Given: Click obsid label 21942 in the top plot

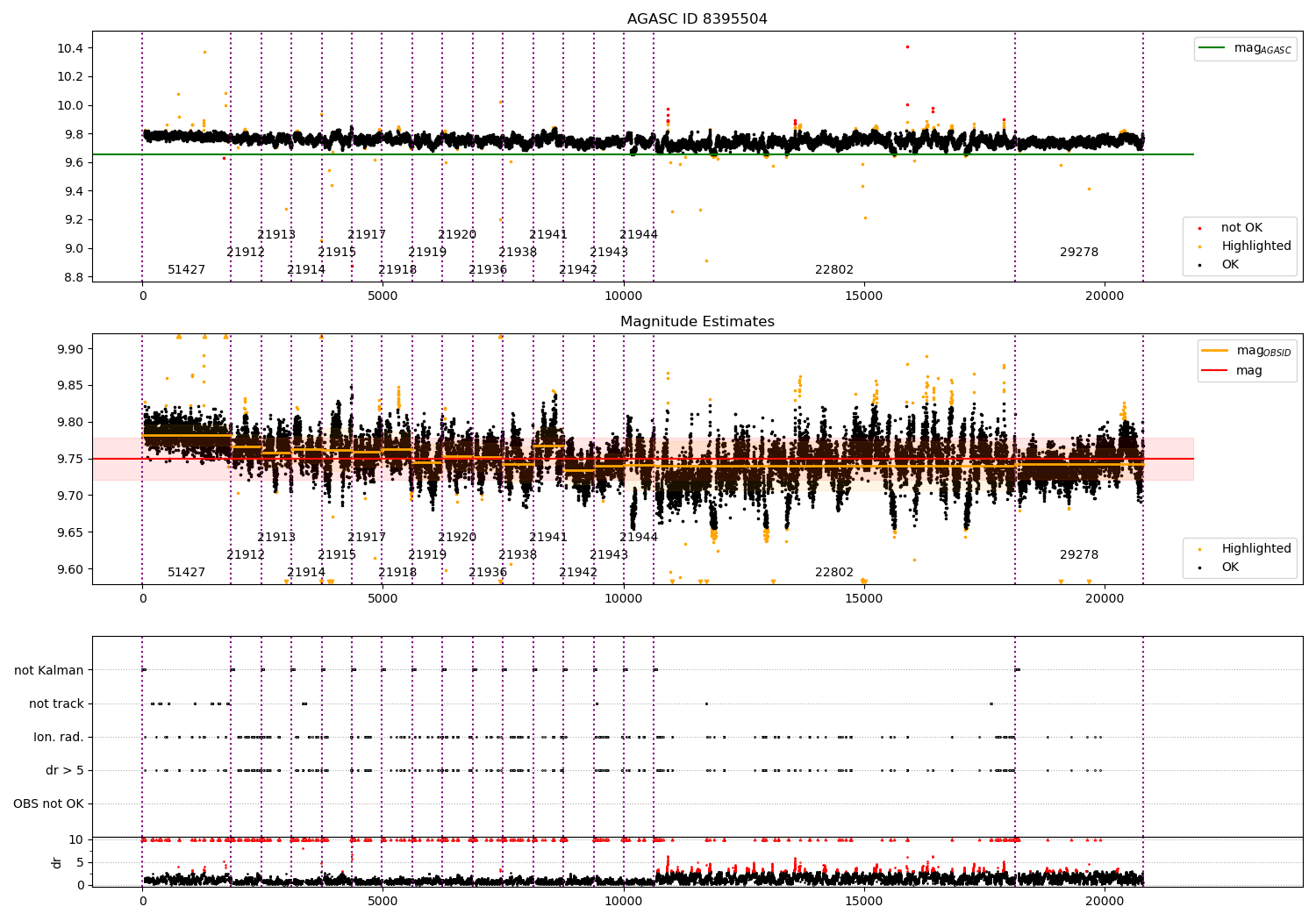Looking at the screenshot, I should (x=578, y=269).
